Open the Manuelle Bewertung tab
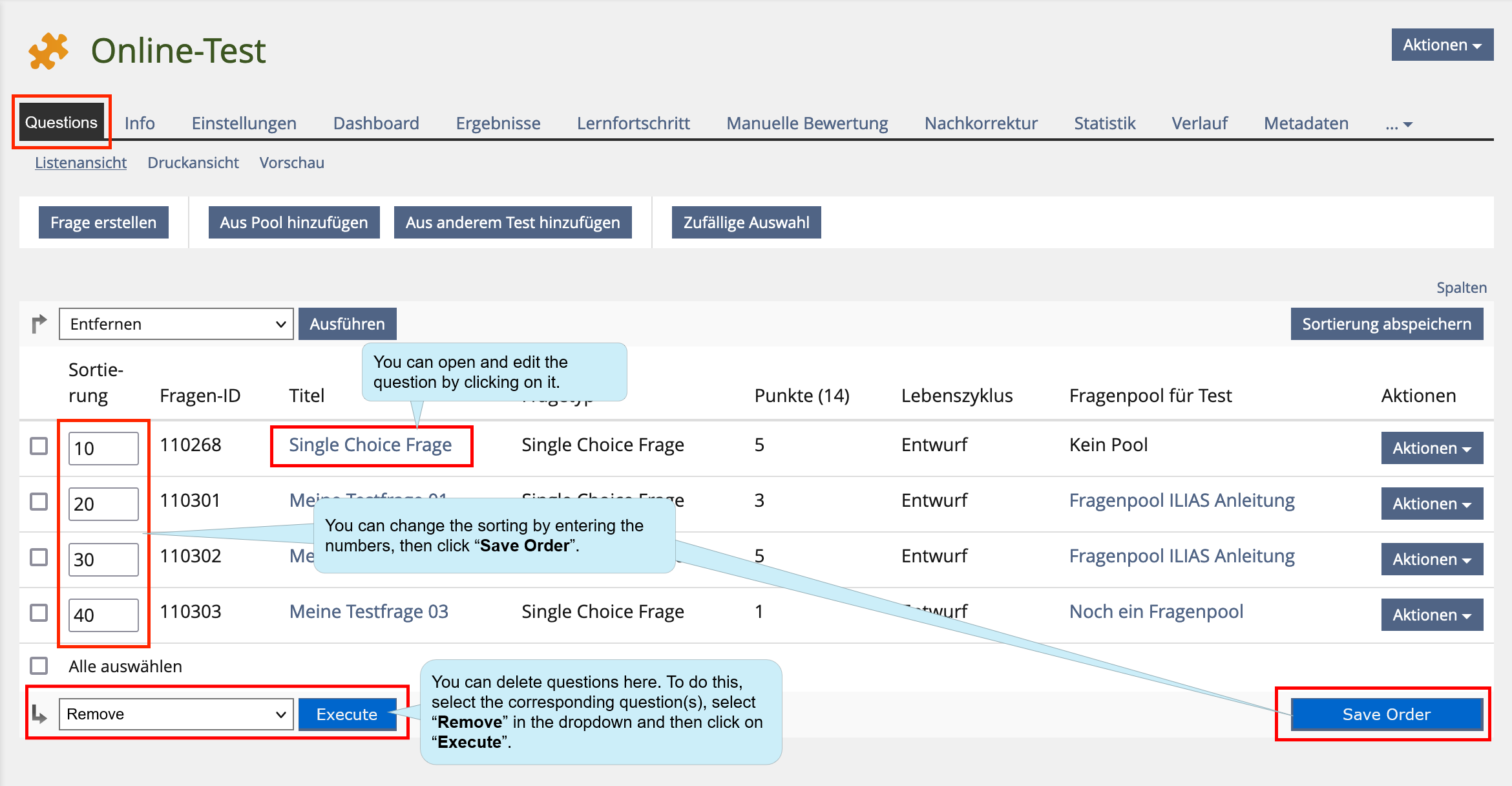Image resolution: width=1512 pixels, height=786 pixels. (807, 123)
